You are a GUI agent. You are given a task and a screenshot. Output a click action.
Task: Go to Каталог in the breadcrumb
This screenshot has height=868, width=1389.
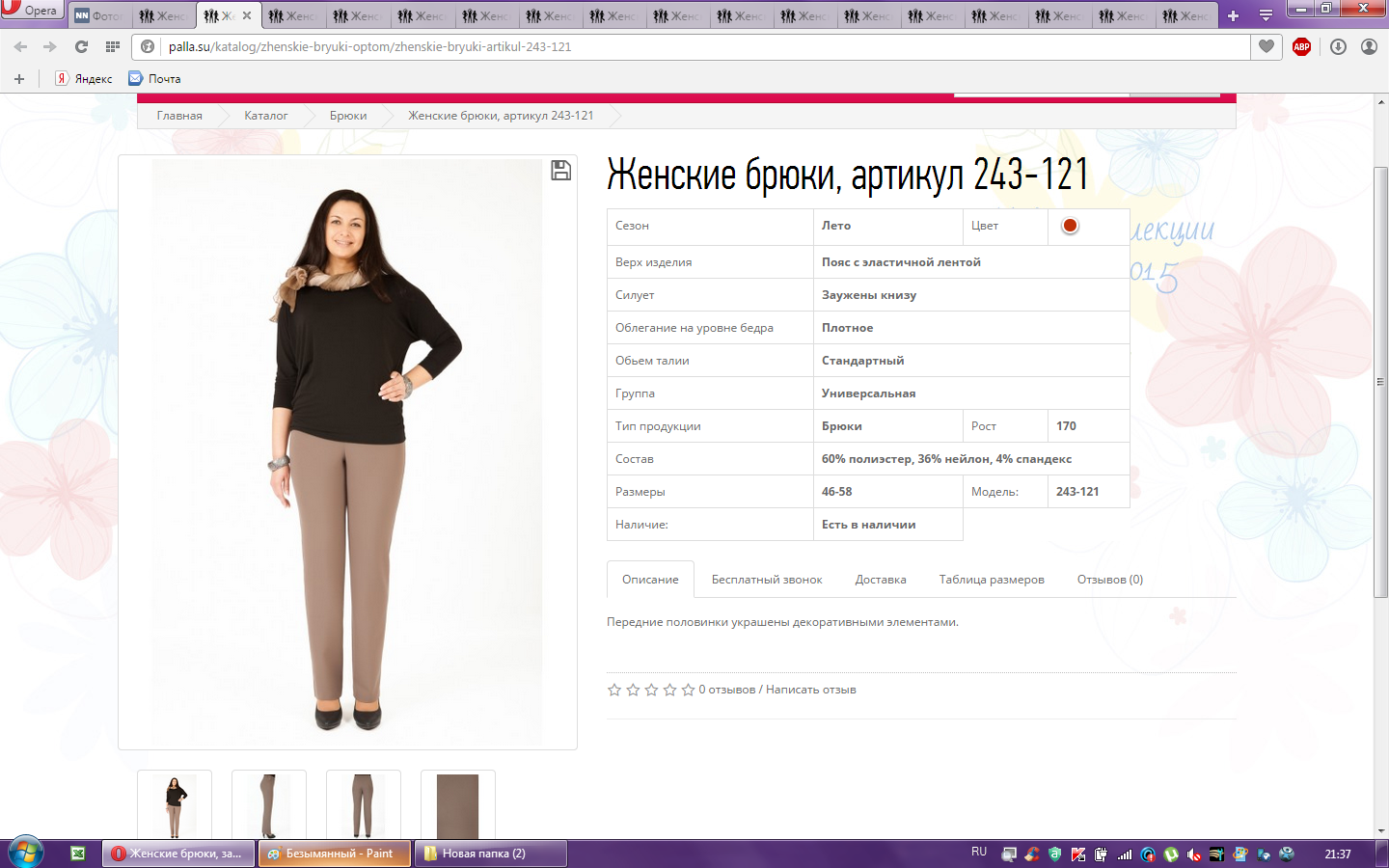click(x=265, y=116)
